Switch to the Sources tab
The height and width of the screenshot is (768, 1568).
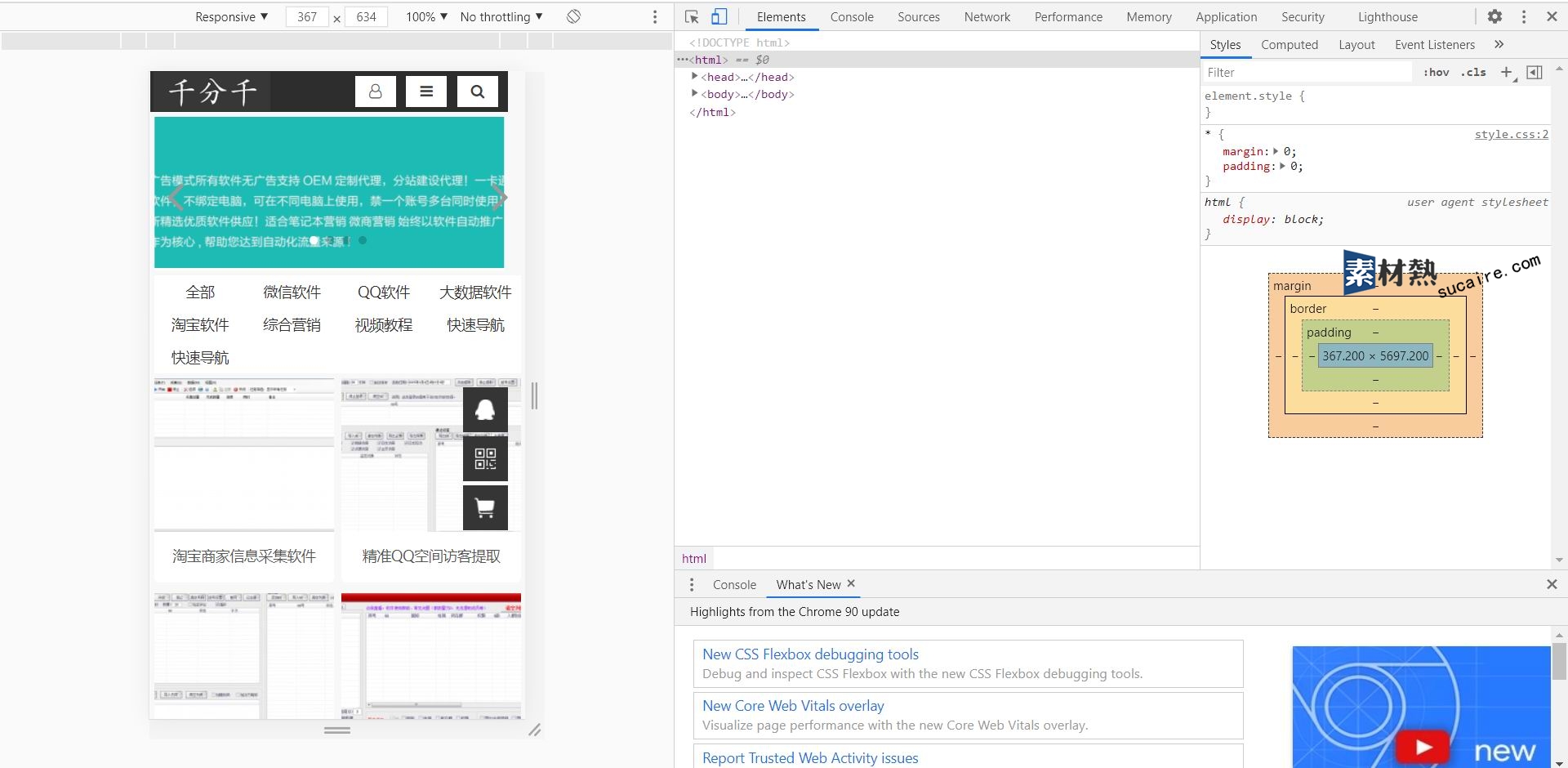coord(919,16)
